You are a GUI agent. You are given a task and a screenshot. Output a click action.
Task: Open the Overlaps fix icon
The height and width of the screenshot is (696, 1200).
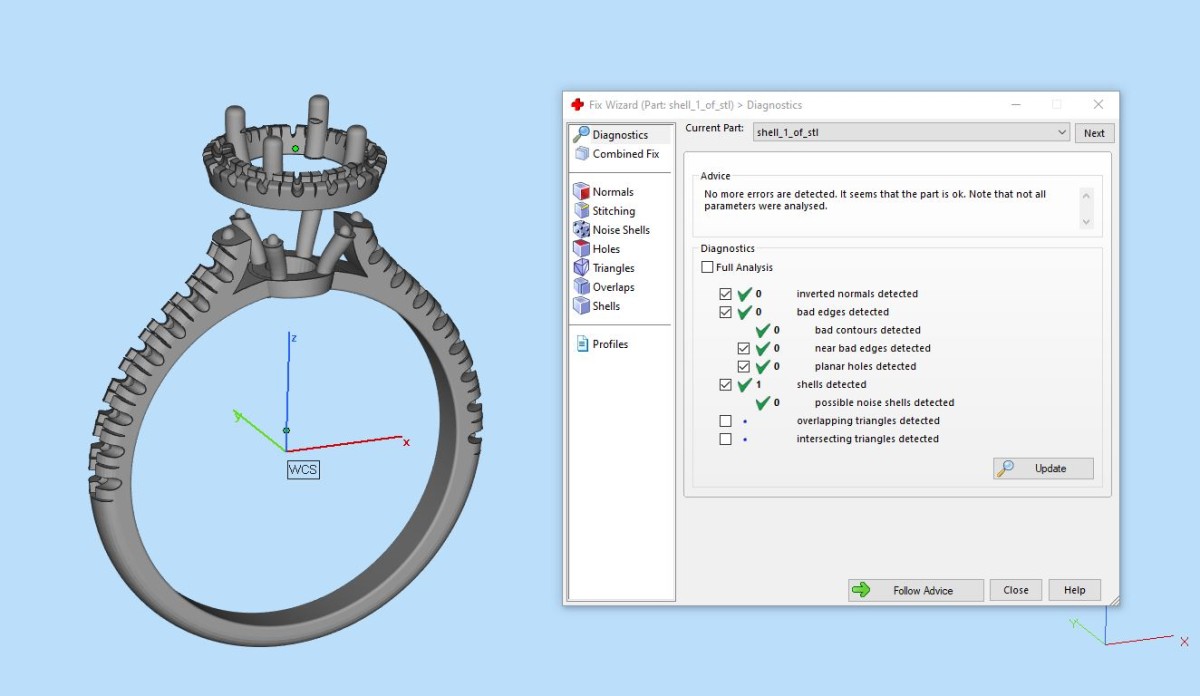[581, 287]
